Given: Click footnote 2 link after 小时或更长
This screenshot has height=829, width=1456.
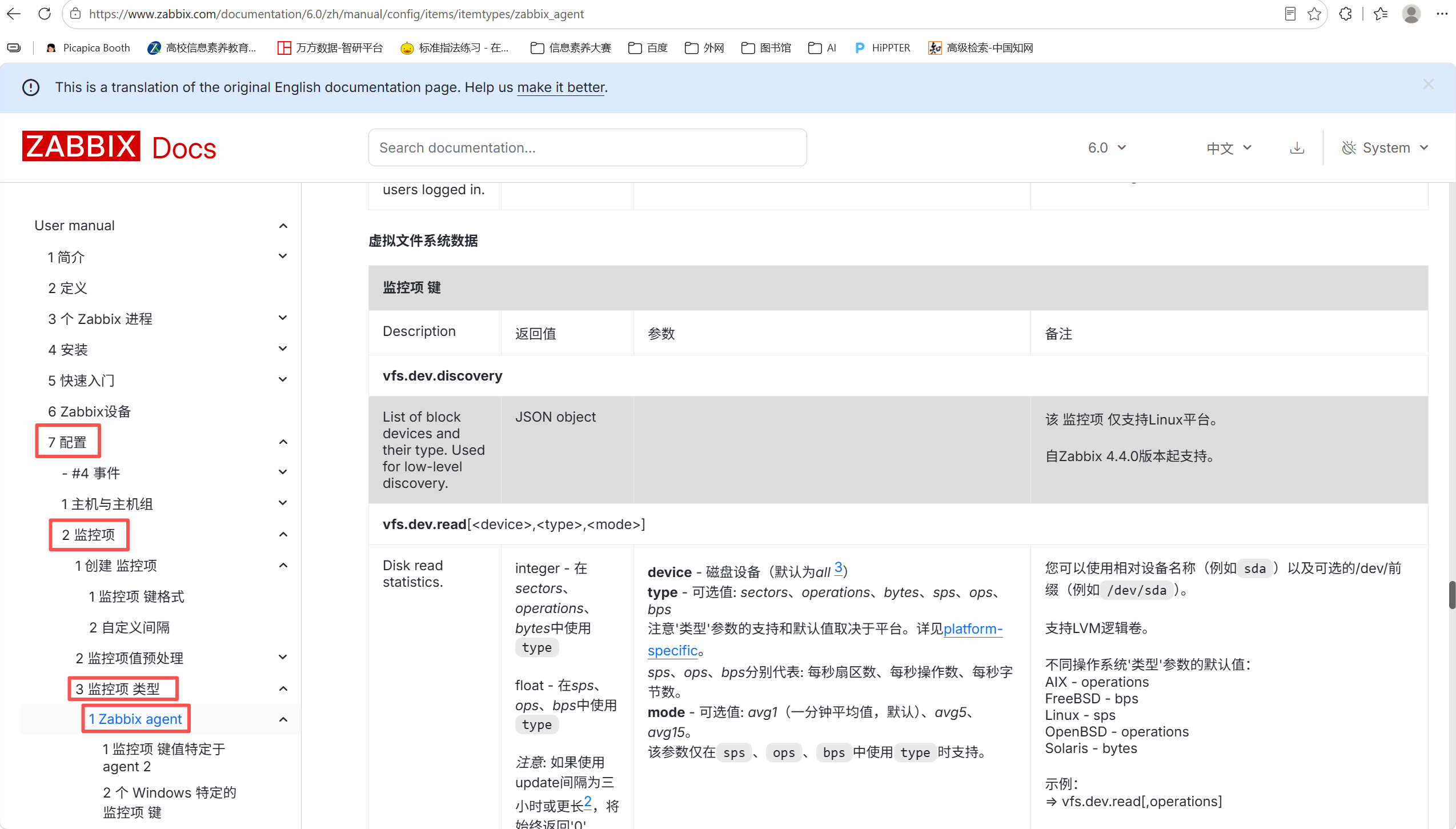Looking at the screenshot, I should coord(588,802).
